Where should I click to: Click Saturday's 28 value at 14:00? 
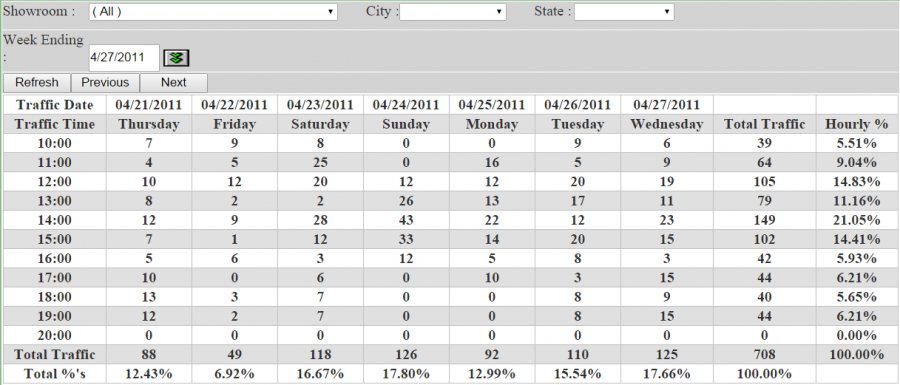point(320,220)
